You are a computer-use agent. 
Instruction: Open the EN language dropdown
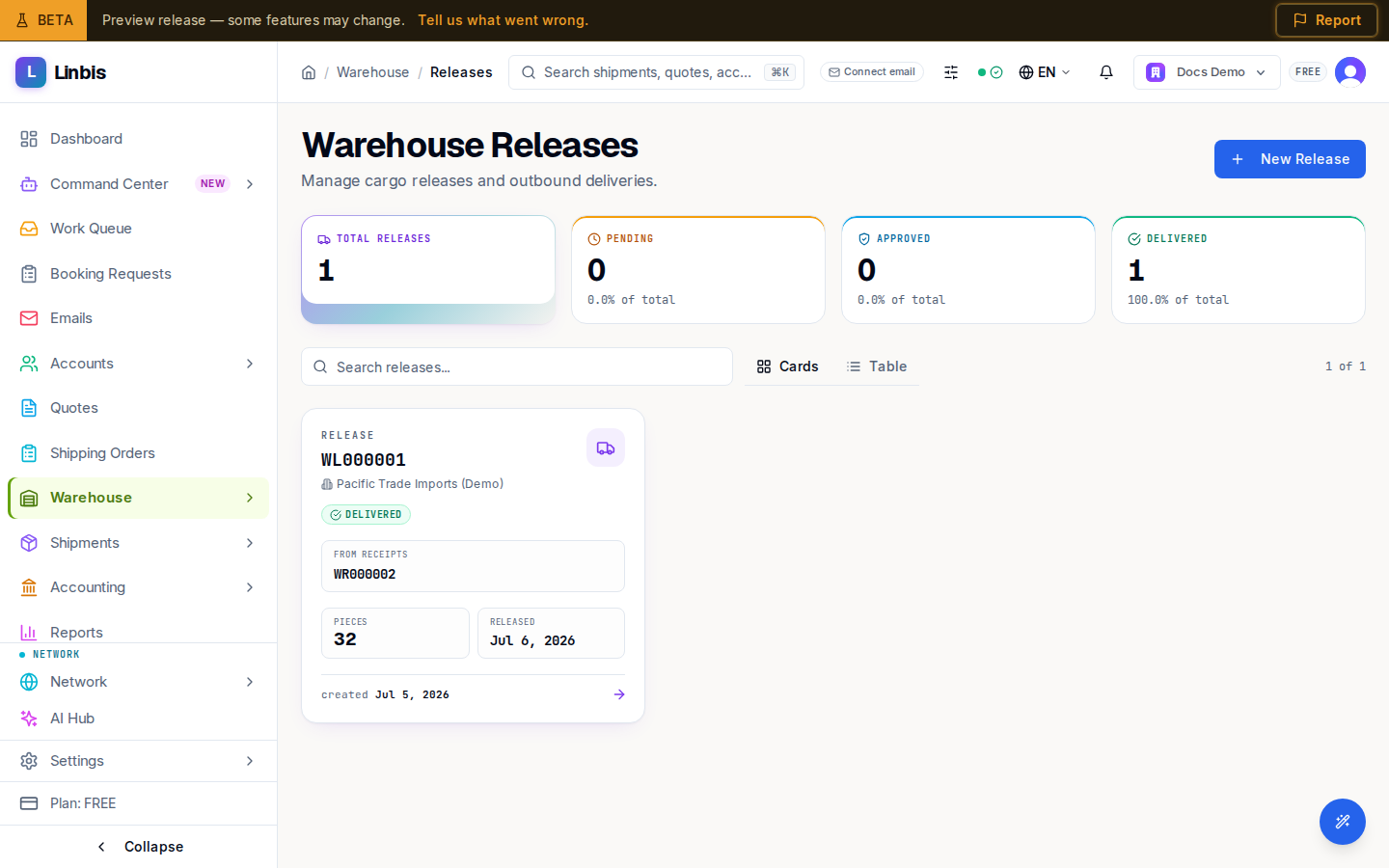1045,72
